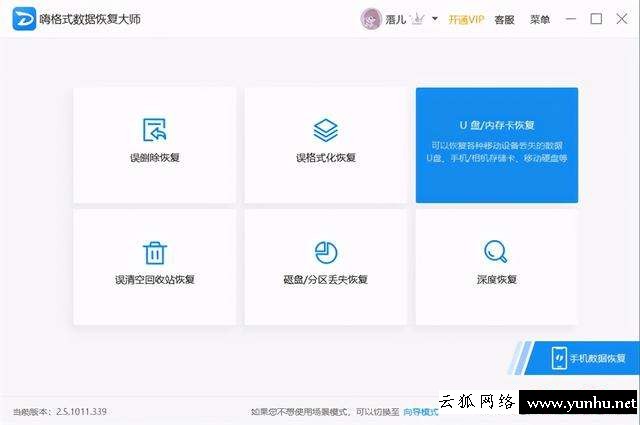
Task: Click the 可以恢复各种移动设备丢失的数据 description text
Action: (497, 145)
